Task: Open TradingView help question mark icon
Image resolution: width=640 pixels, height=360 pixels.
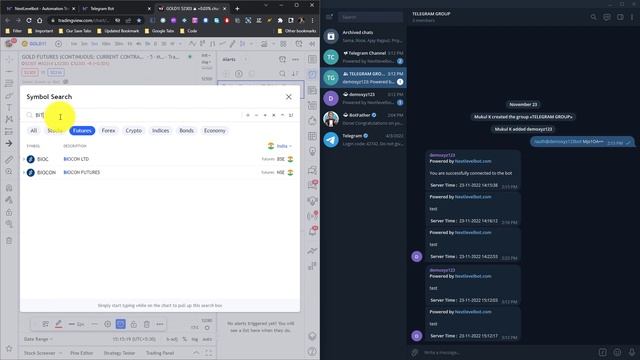Action: 312,351
